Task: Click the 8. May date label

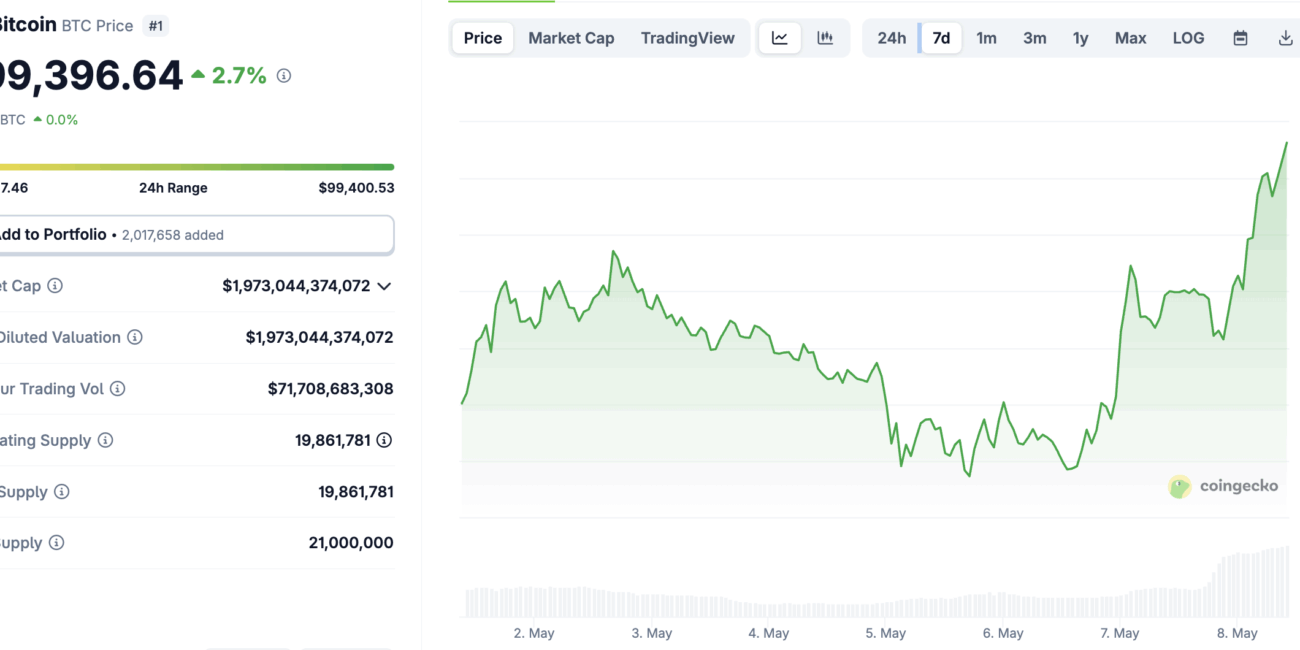Action: (x=1238, y=633)
